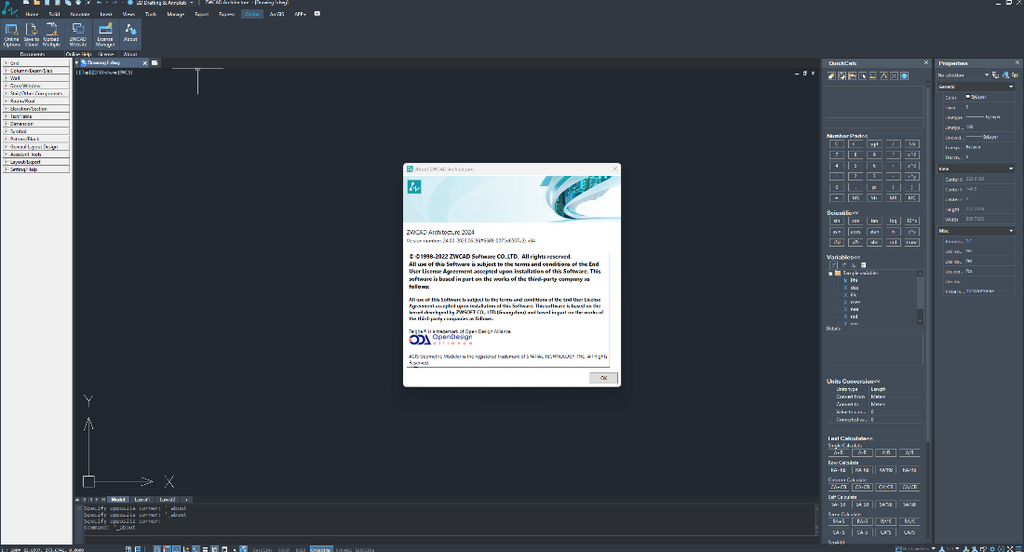The image size is (1024, 552).
Task: Click the sin button in Scientific section
Action: [837, 221]
